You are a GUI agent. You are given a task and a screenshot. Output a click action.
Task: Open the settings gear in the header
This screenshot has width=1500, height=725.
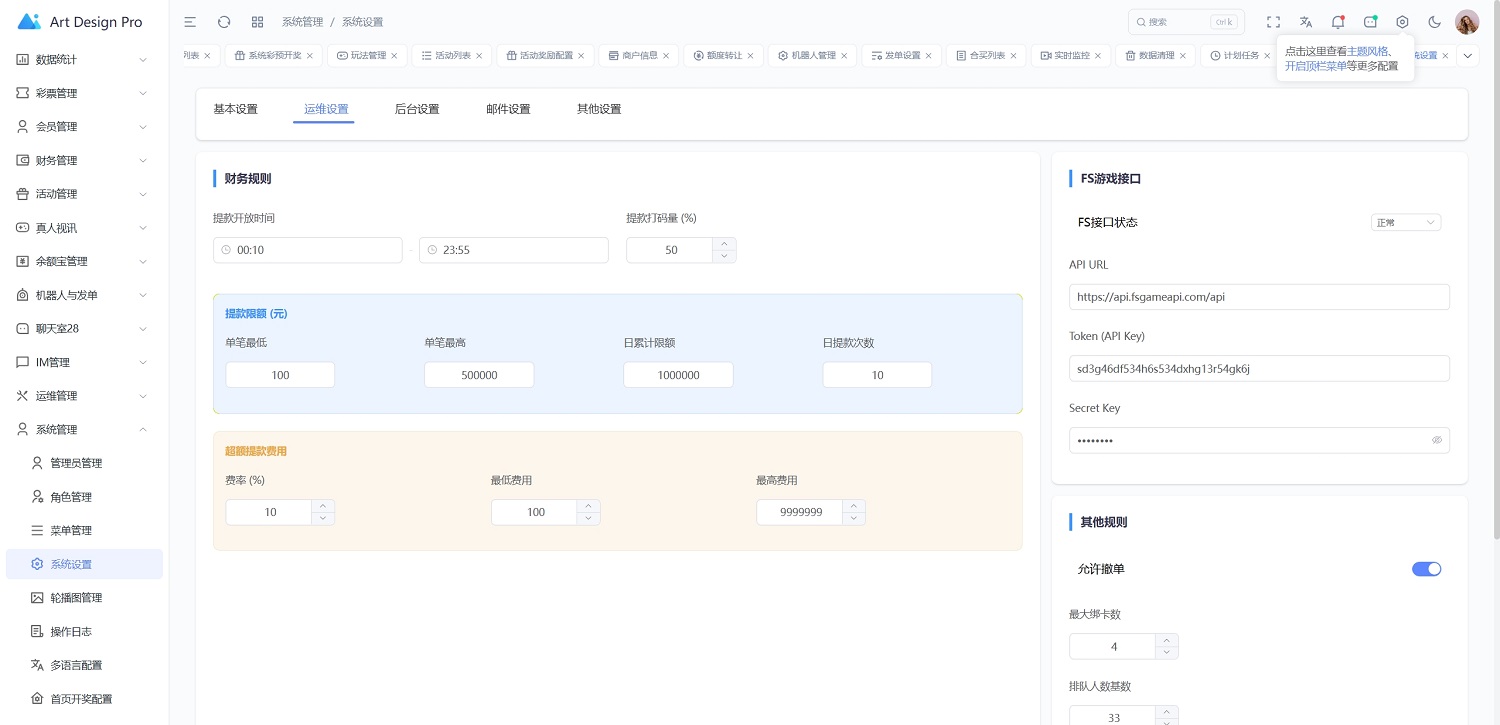tap(1402, 22)
